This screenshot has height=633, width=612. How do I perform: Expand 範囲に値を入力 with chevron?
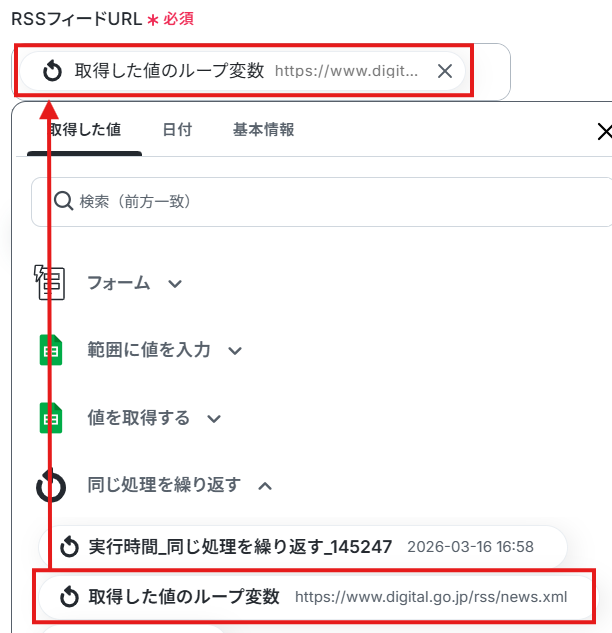[x=235, y=351]
